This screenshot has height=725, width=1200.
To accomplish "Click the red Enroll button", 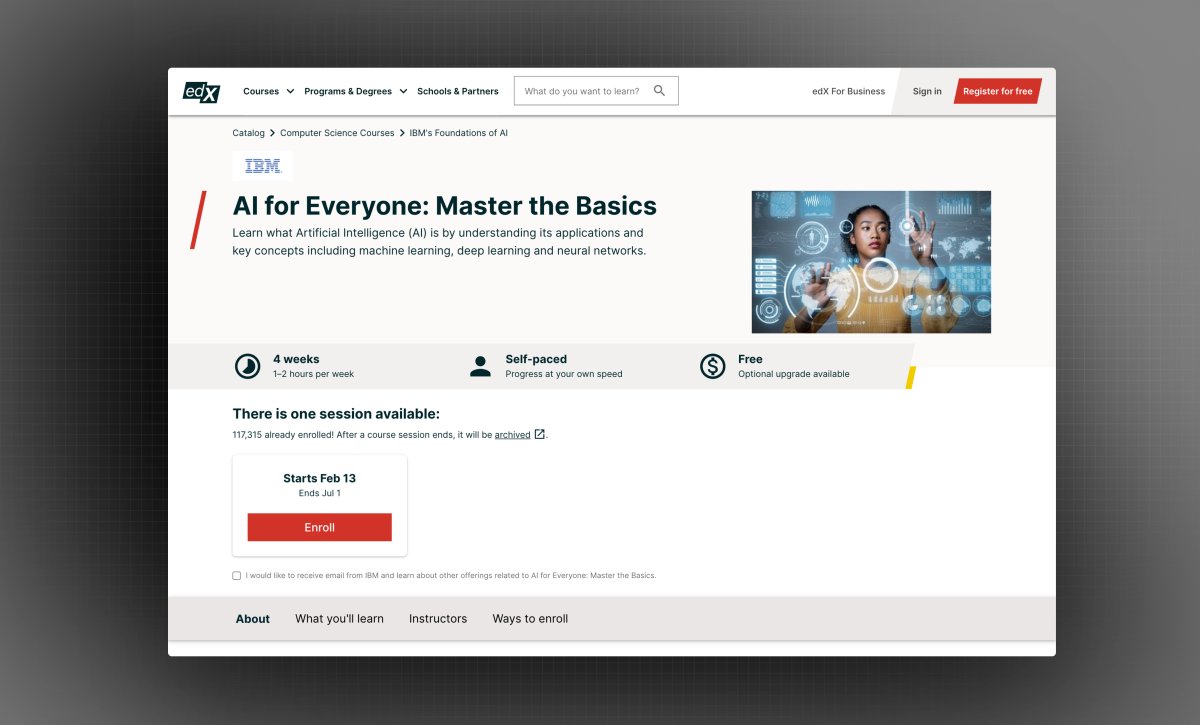I will pos(320,527).
